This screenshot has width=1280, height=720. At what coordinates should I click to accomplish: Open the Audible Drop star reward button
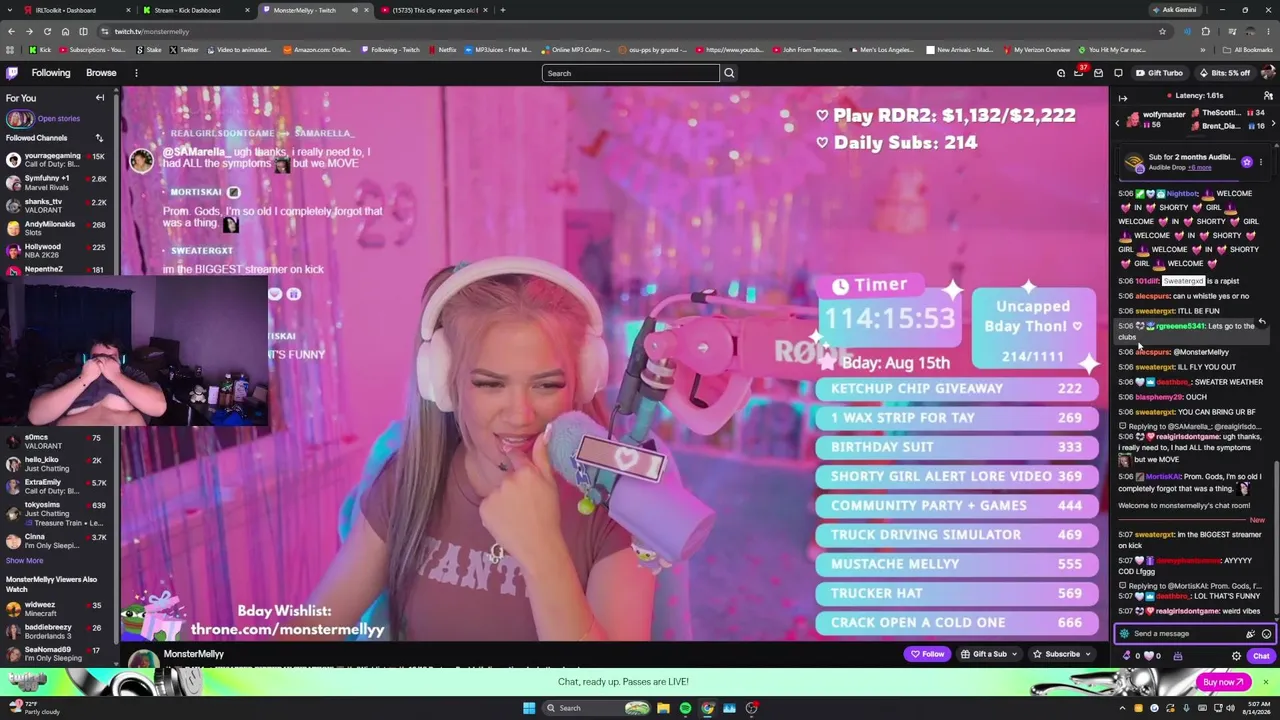[x=1246, y=162]
